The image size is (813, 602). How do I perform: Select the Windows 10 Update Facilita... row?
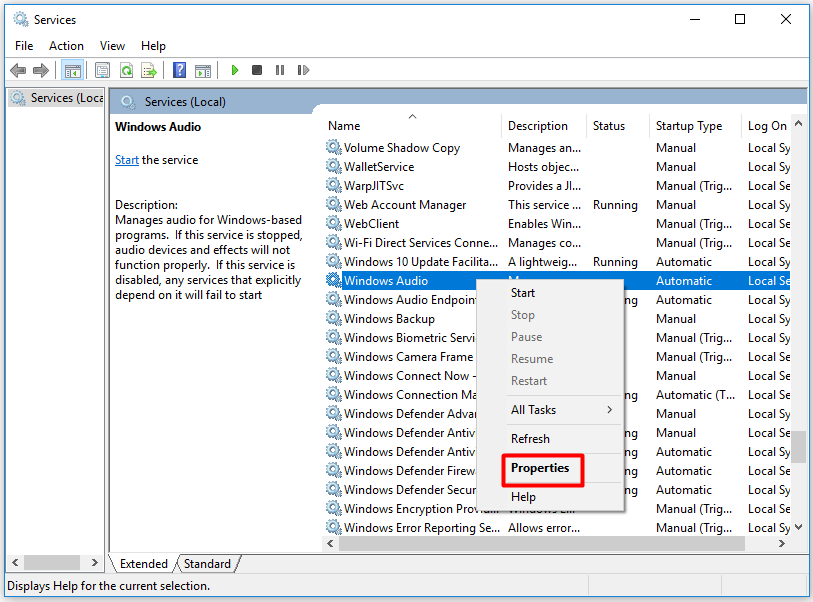pyautogui.click(x=557, y=262)
